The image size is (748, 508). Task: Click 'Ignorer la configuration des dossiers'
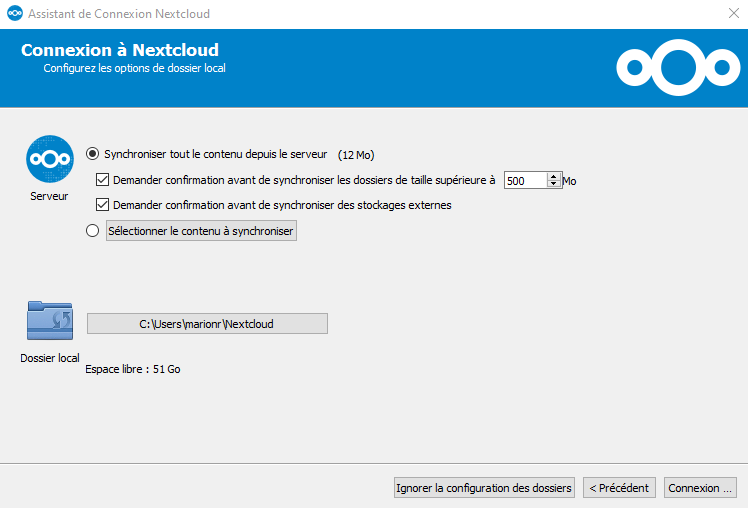484,488
